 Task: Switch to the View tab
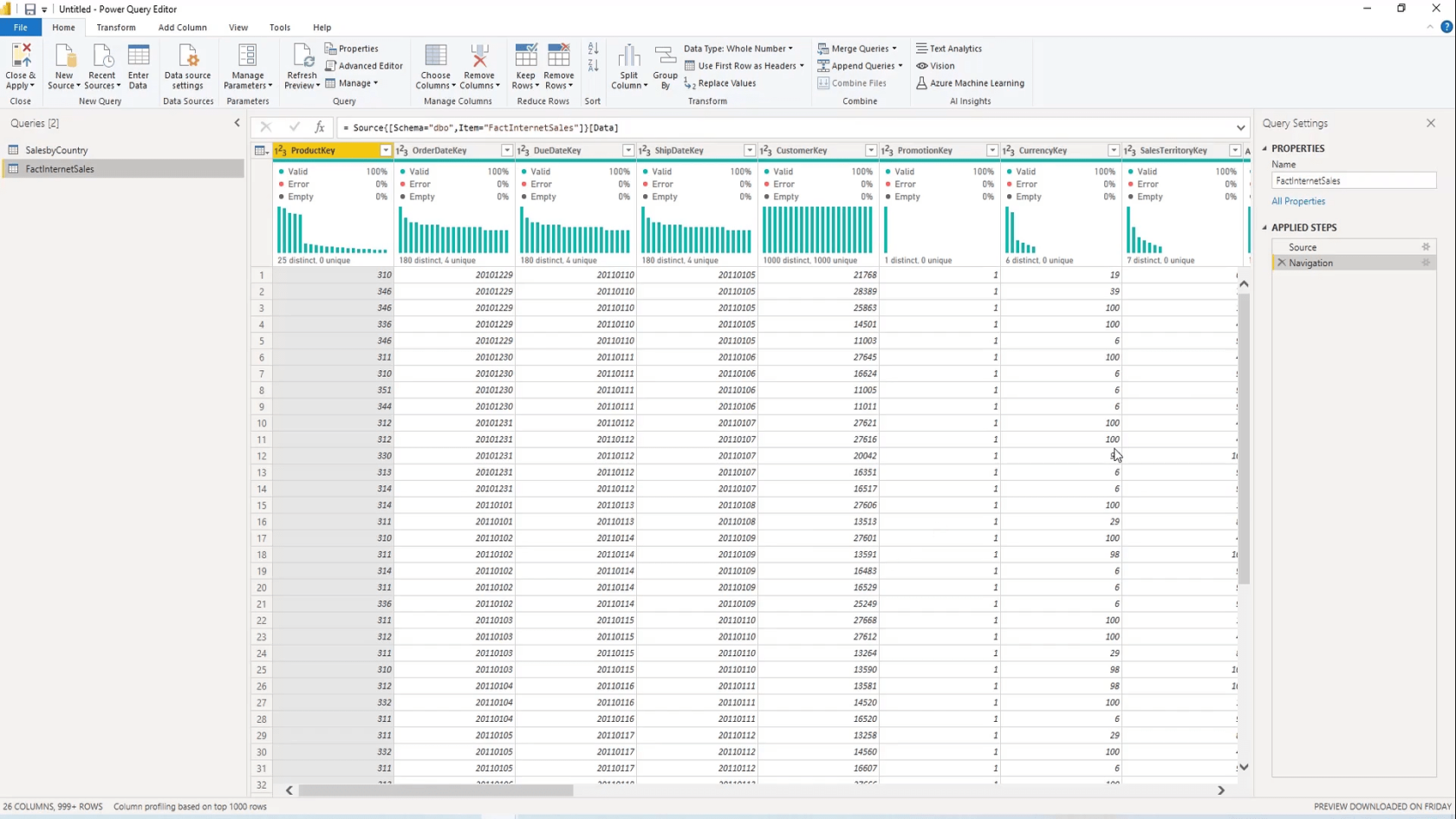238,28
